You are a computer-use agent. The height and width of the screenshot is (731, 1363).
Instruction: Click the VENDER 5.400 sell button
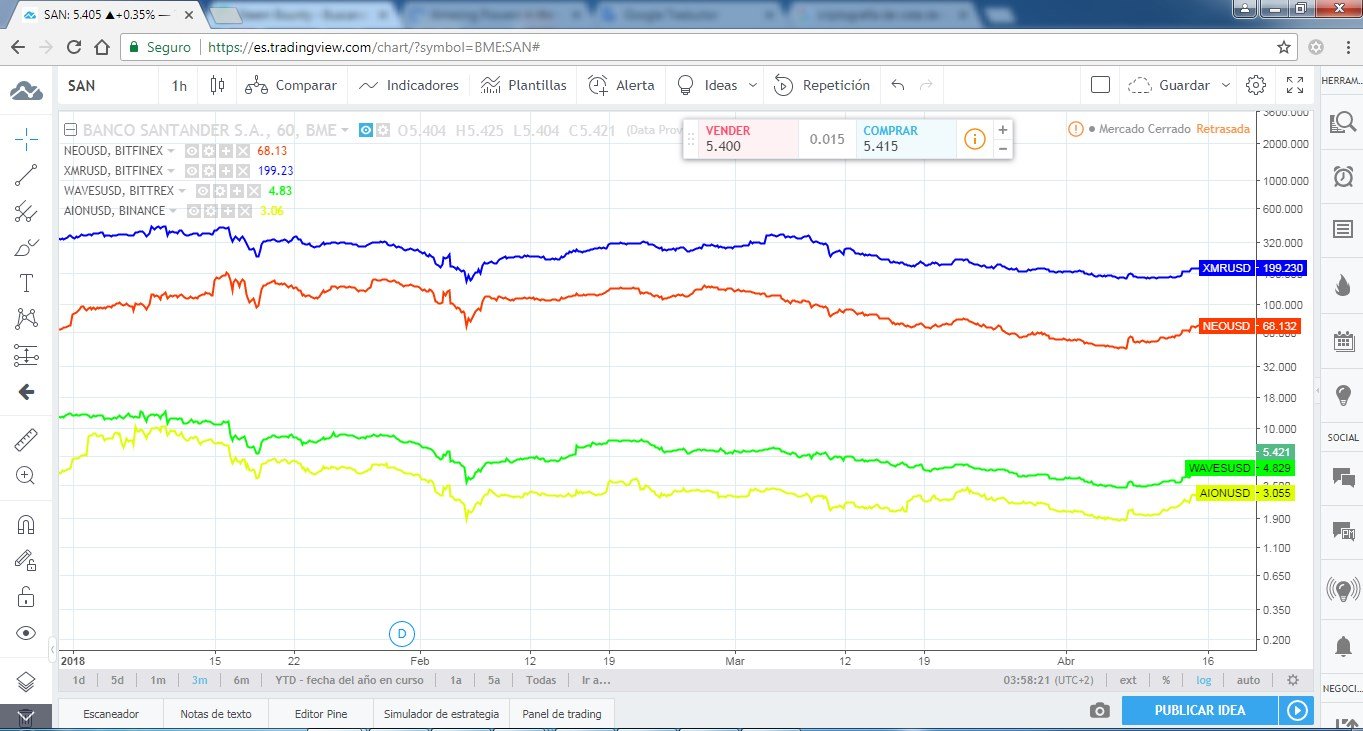point(749,139)
